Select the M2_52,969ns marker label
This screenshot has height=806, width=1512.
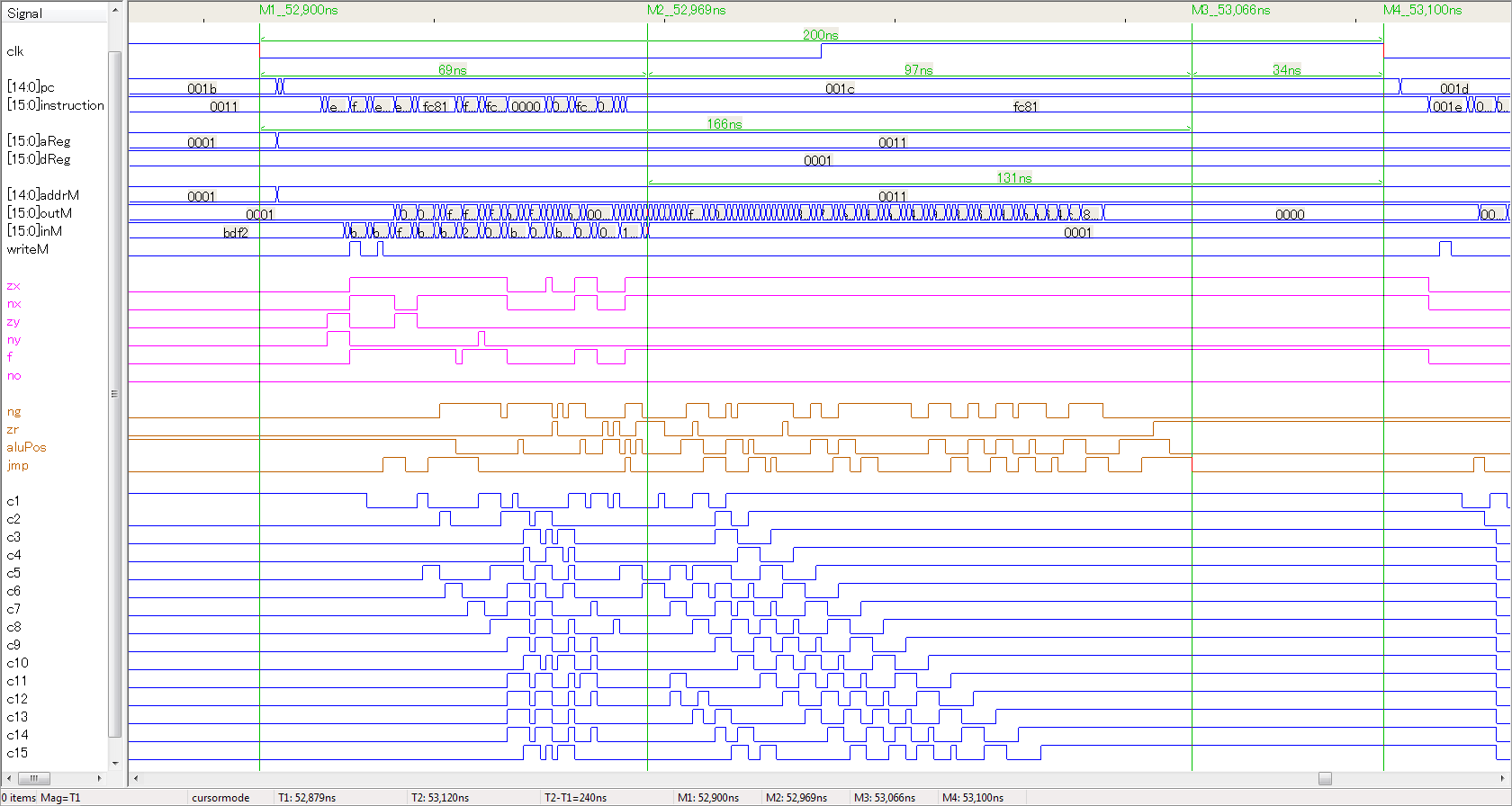coord(686,10)
